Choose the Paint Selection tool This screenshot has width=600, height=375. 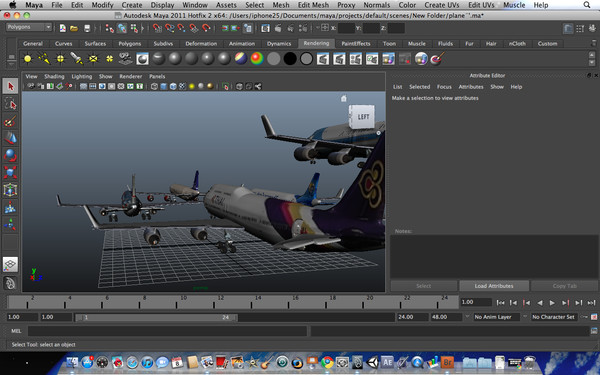[x=10, y=121]
